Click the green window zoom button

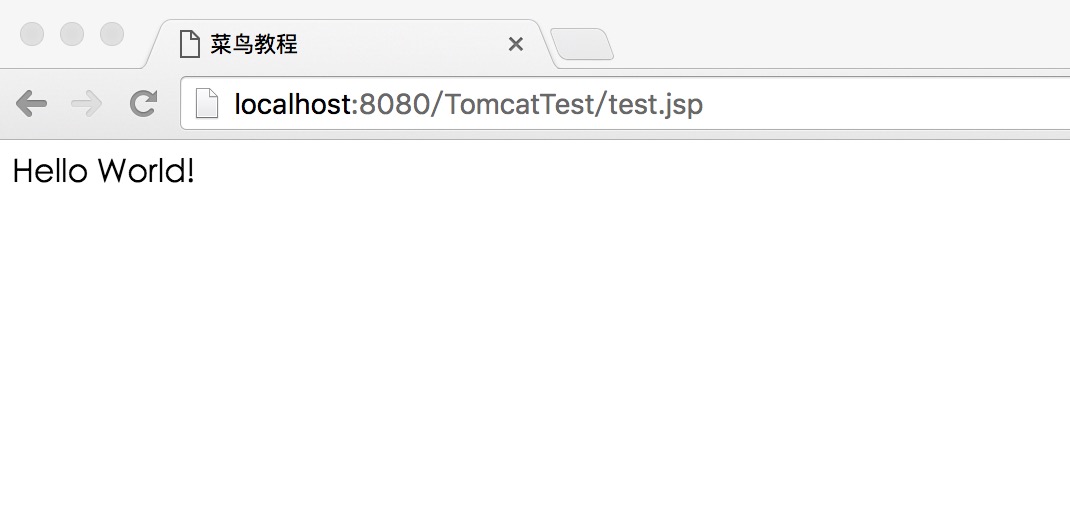(x=112, y=34)
